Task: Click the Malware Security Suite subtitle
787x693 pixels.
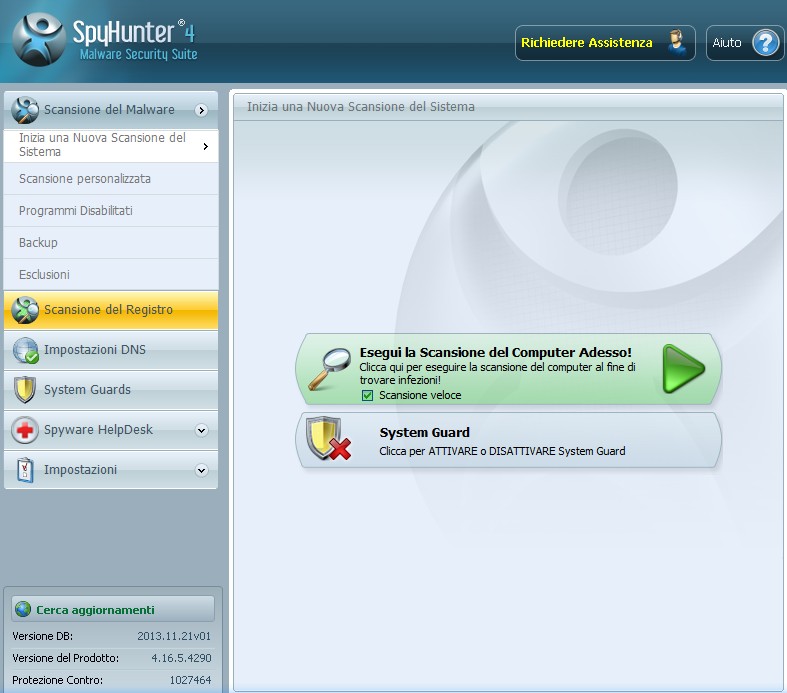Action: (x=139, y=54)
